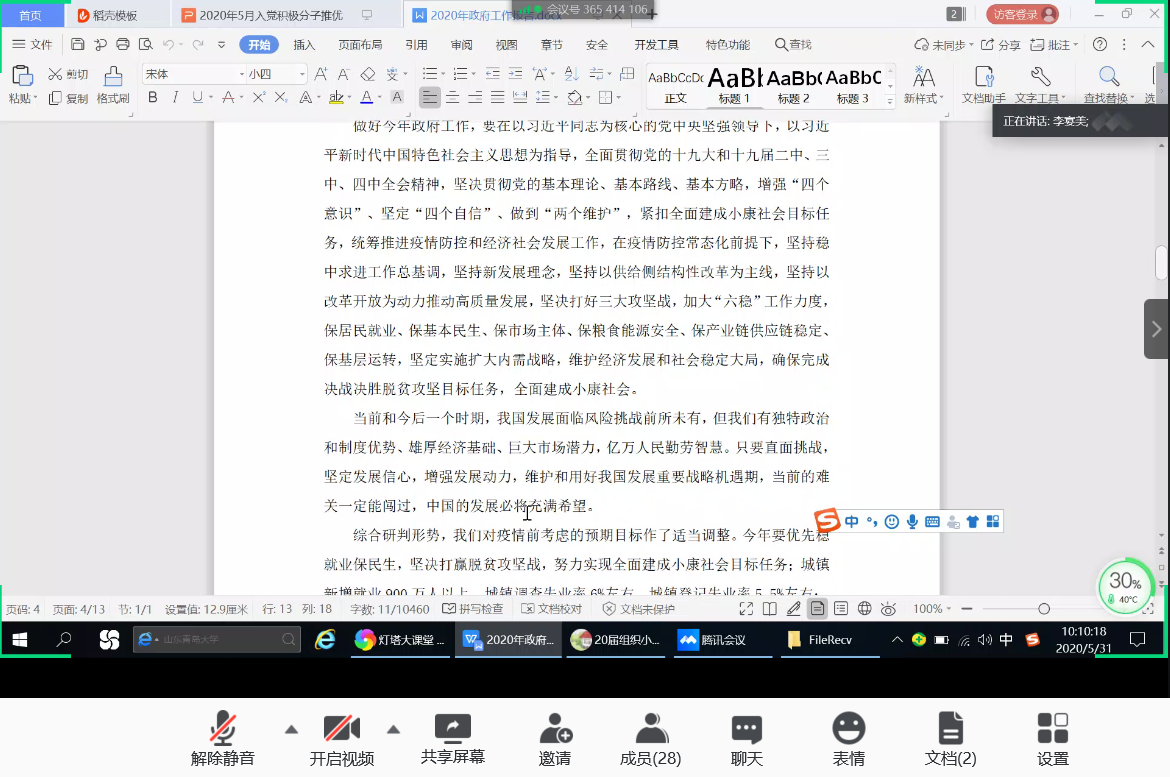Open the font color dropdown arrow

coord(379,97)
